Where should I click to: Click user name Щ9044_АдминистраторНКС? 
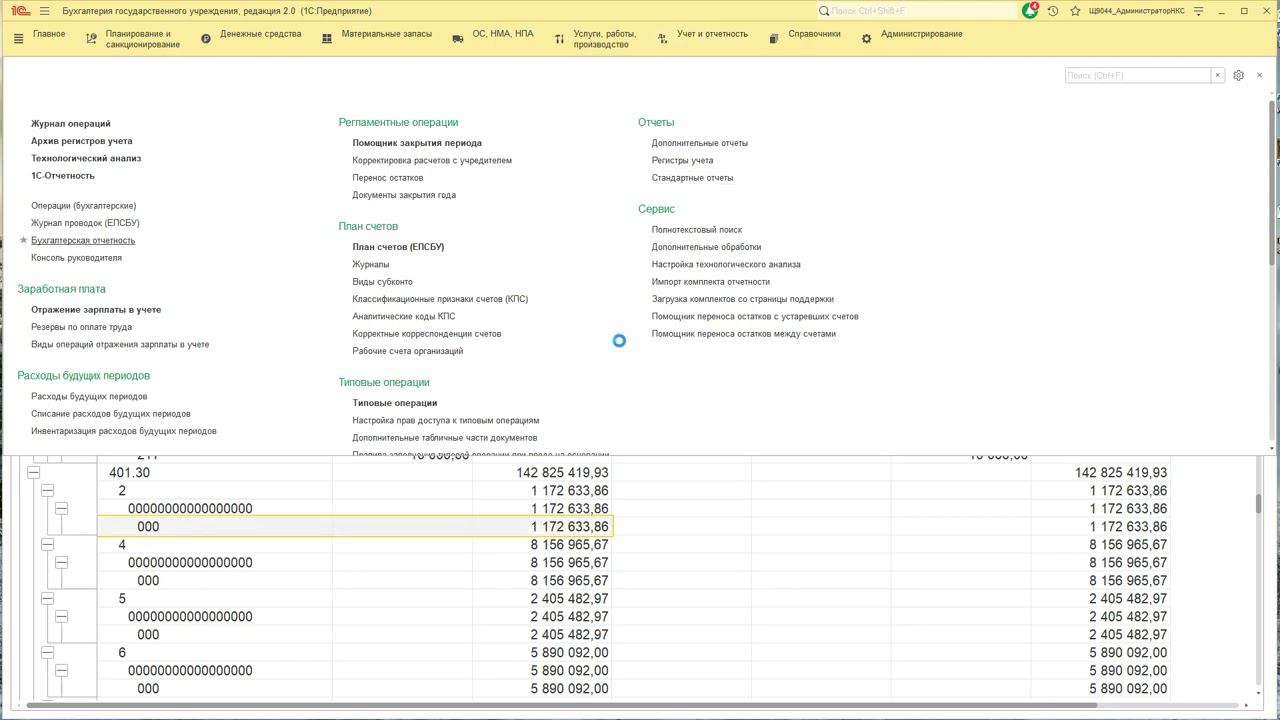pyautogui.click(x=1136, y=11)
